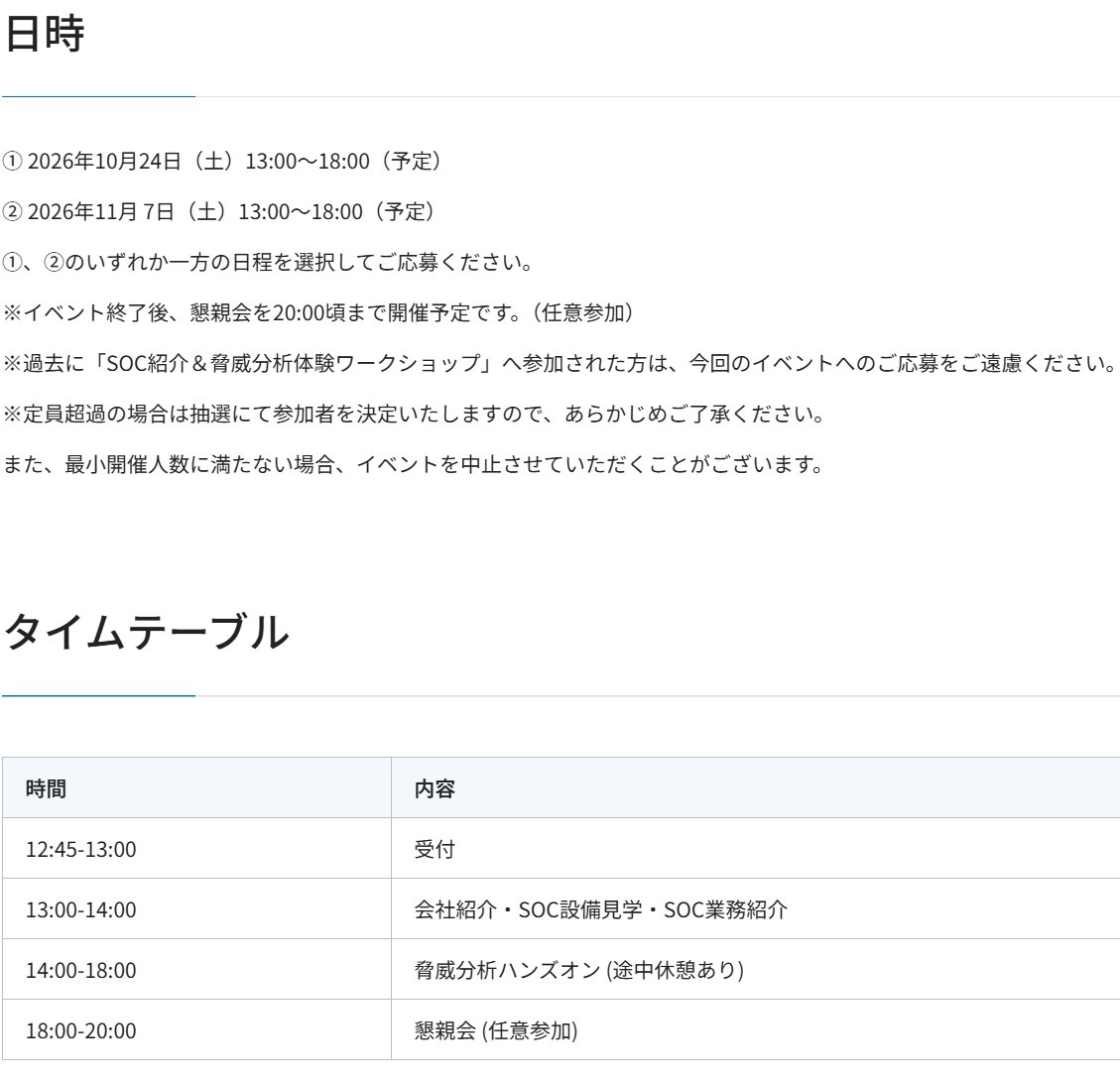The height and width of the screenshot is (1081, 1120).
Task: Select the 受付 table cell
Action: click(756, 849)
